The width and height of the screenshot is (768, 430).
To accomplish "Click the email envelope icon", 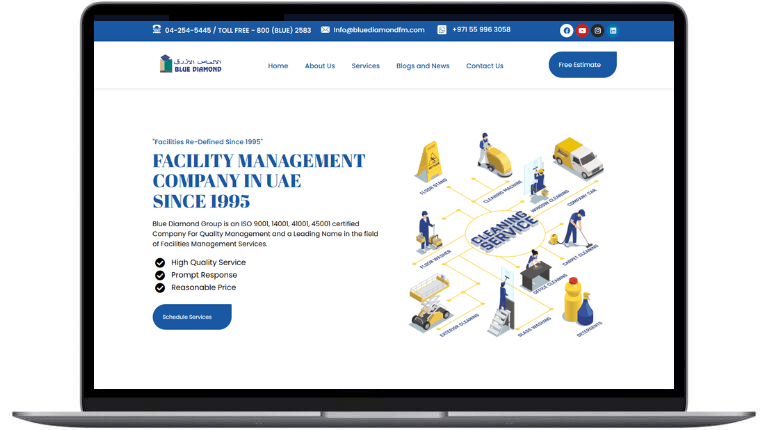I will point(325,29).
